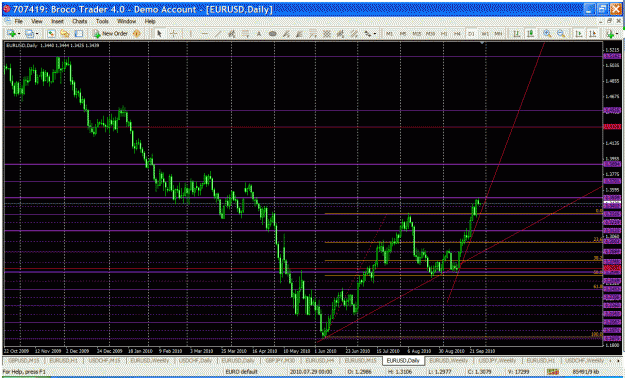Select the Cursor arrow tool
Viewport: 625px width, 378px height.
(x=159, y=34)
